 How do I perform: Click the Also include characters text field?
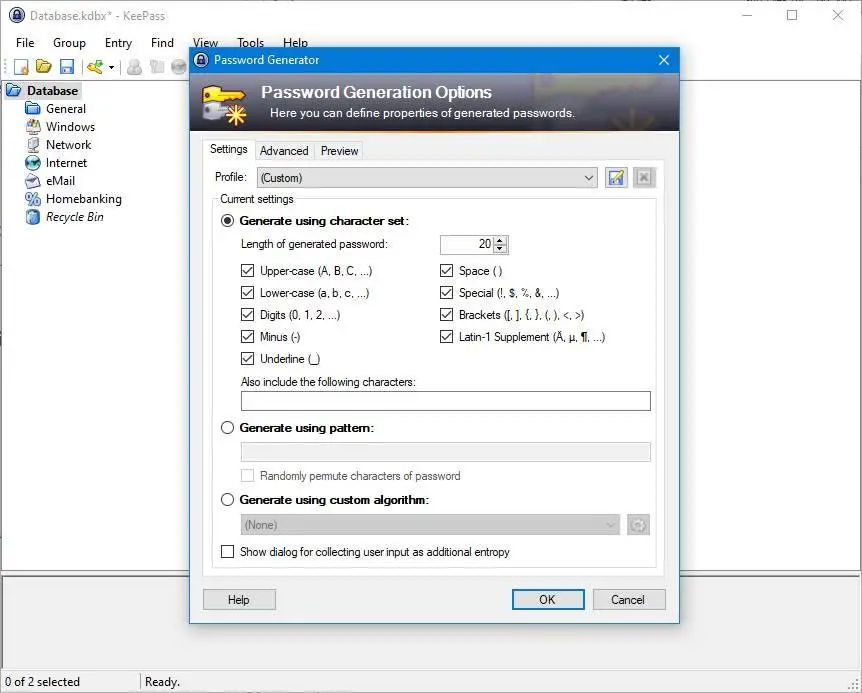pyautogui.click(x=446, y=401)
